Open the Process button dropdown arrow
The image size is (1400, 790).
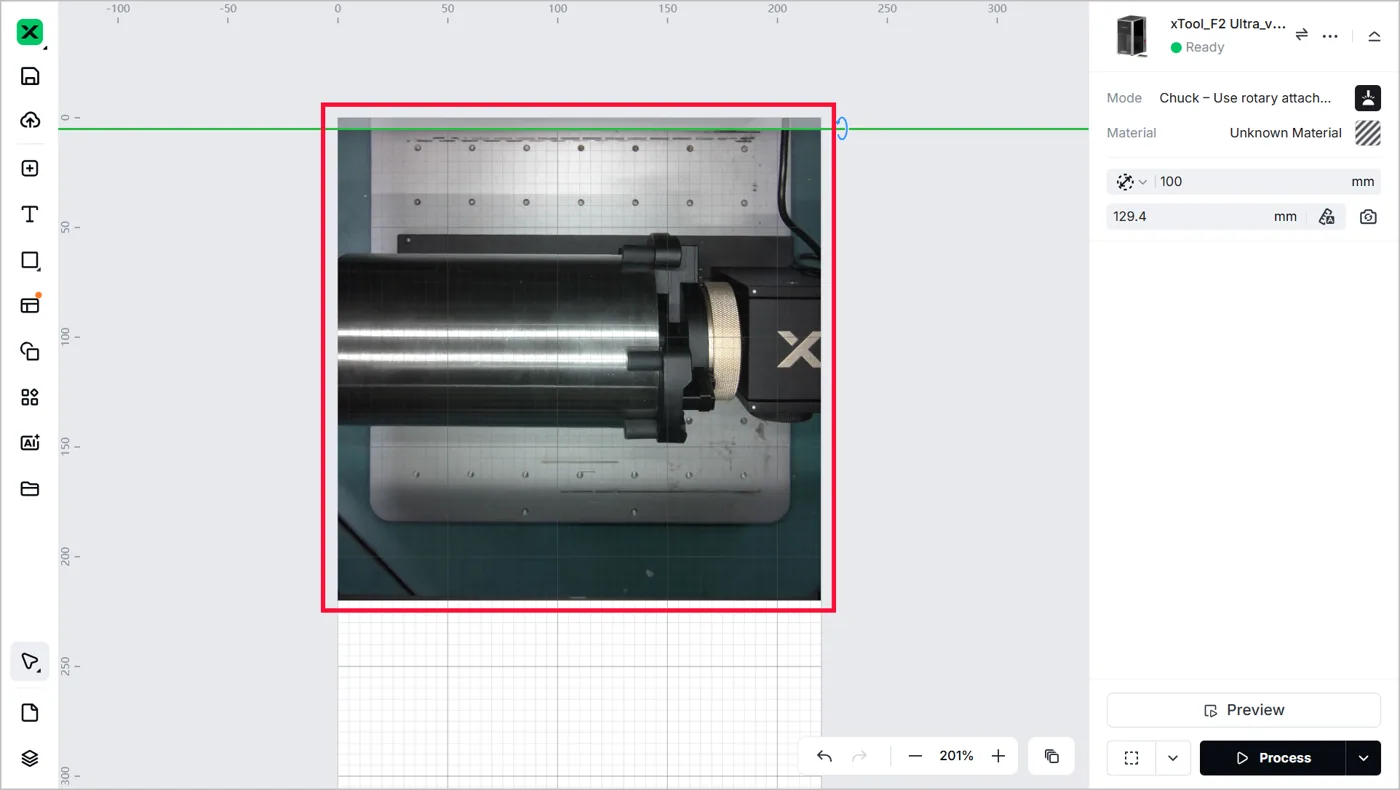pyautogui.click(x=1364, y=758)
